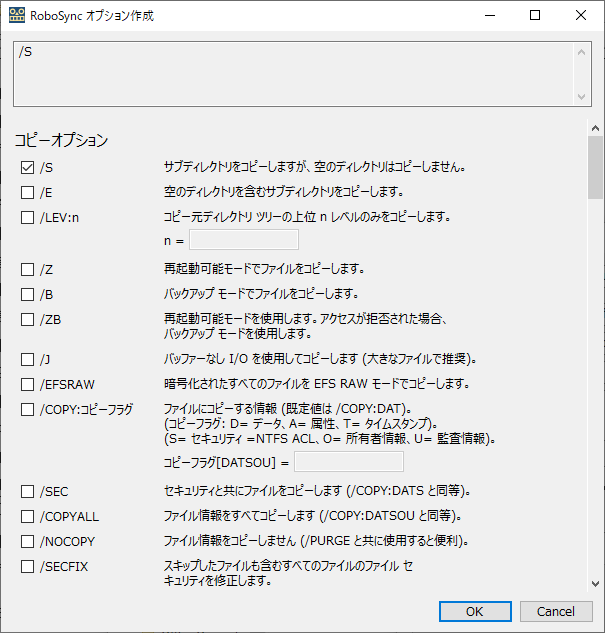Click the /SECFIX description text

tap(288, 573)
